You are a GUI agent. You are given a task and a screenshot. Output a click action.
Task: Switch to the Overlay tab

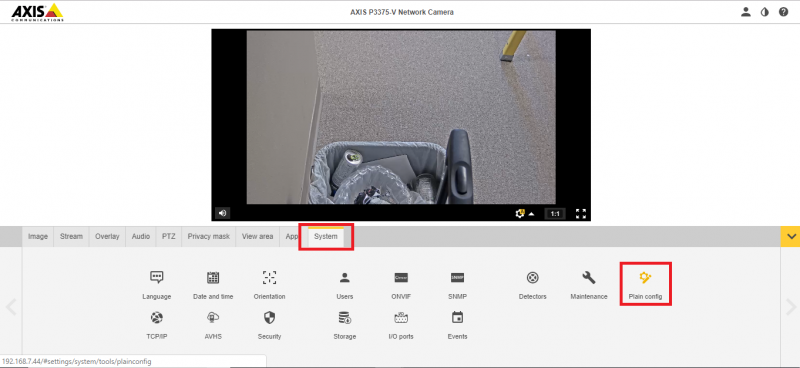[107, 237]
